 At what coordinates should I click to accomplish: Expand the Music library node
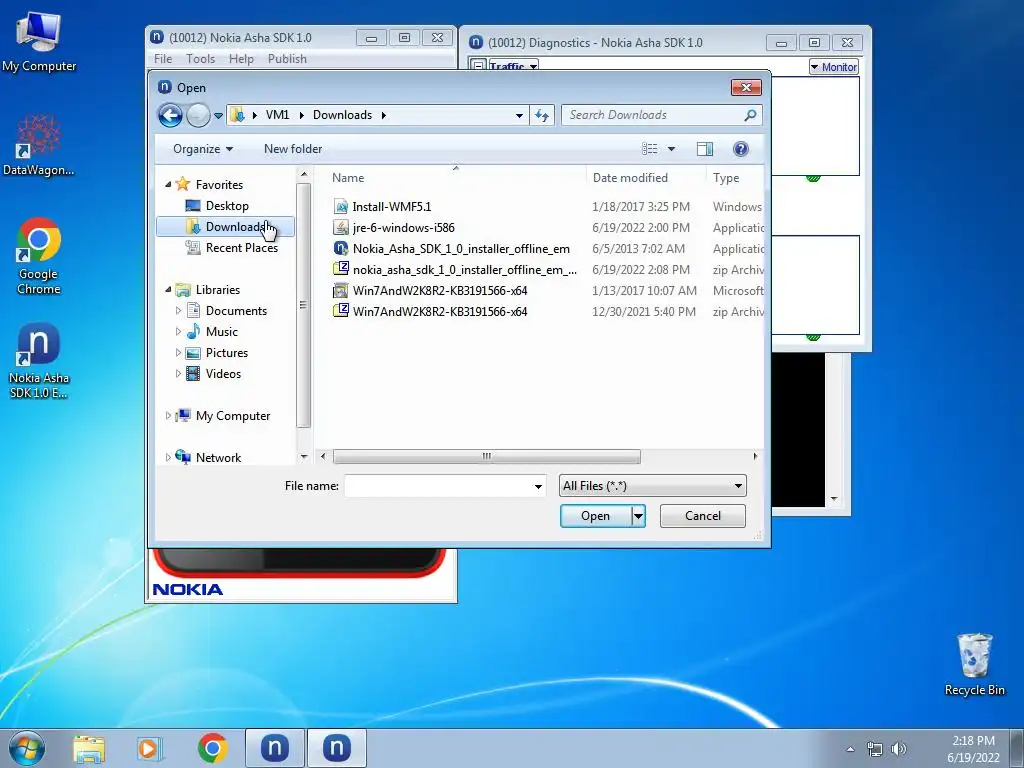pos(178,332)
